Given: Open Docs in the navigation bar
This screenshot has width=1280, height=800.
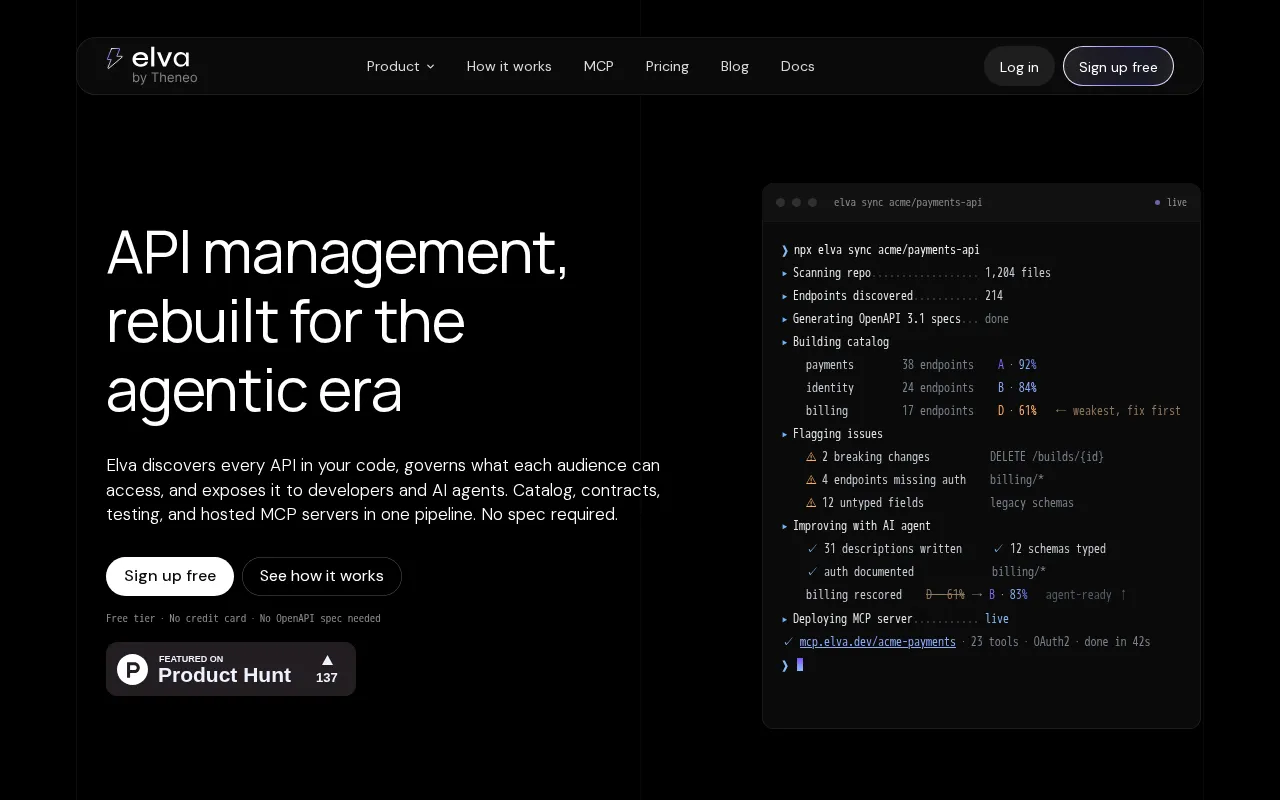Looking at the screenshot, I should [x=797, y=66].
